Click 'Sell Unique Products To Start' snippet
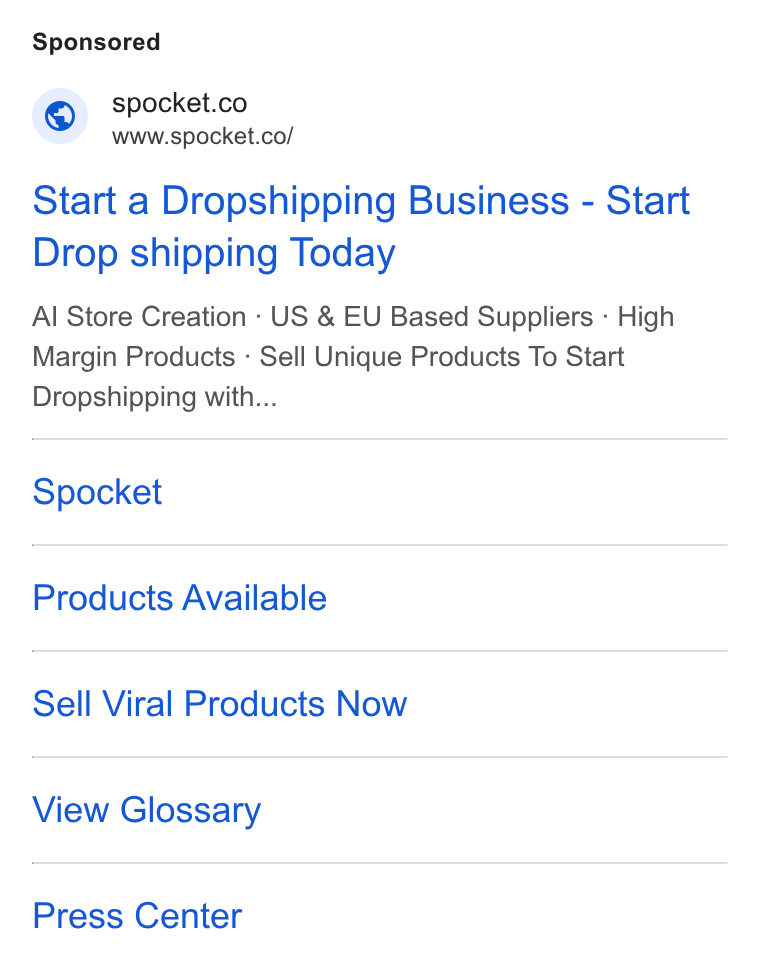 click(442, 357)
